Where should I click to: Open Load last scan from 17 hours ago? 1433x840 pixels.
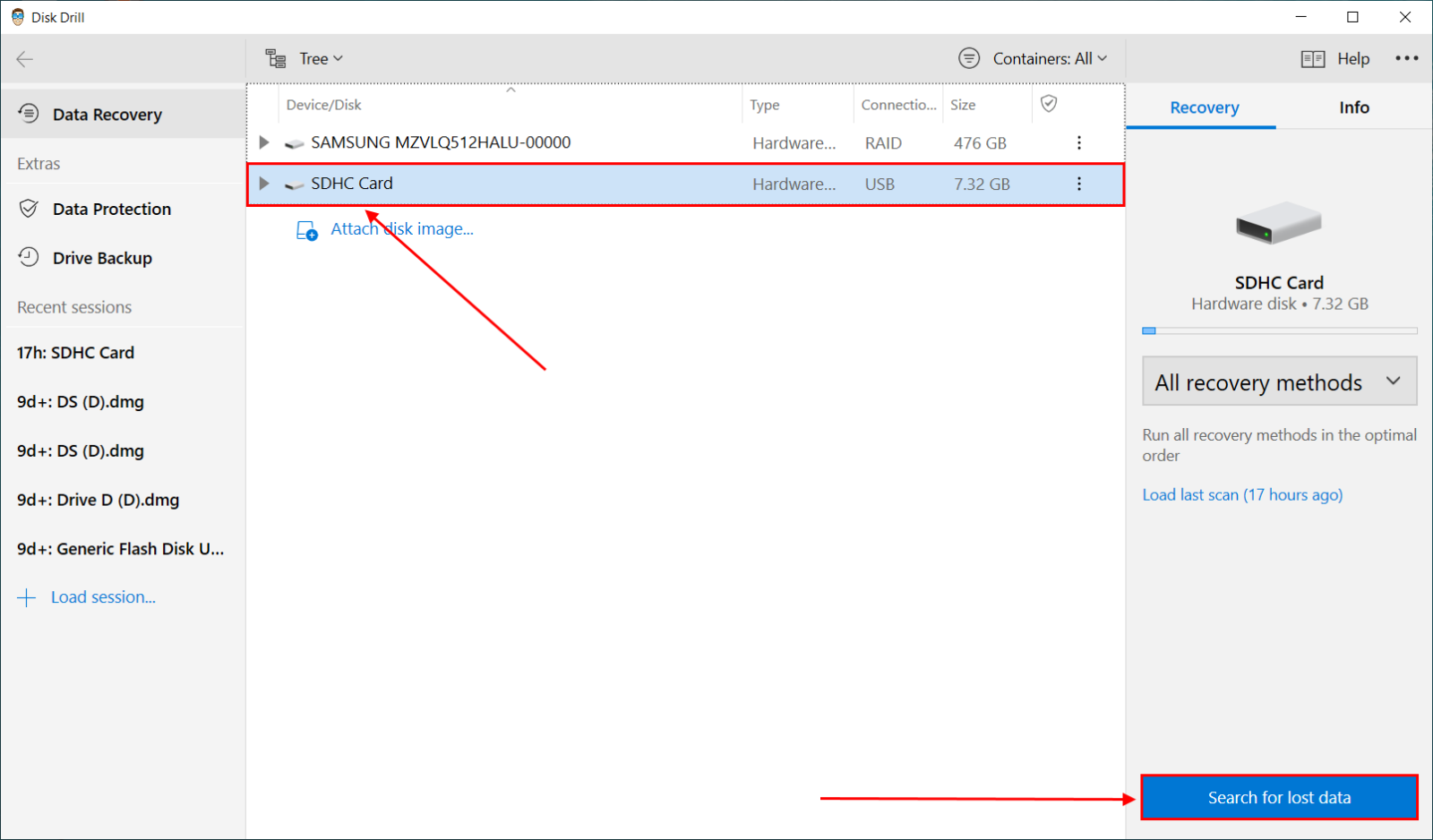[1242, 494]
